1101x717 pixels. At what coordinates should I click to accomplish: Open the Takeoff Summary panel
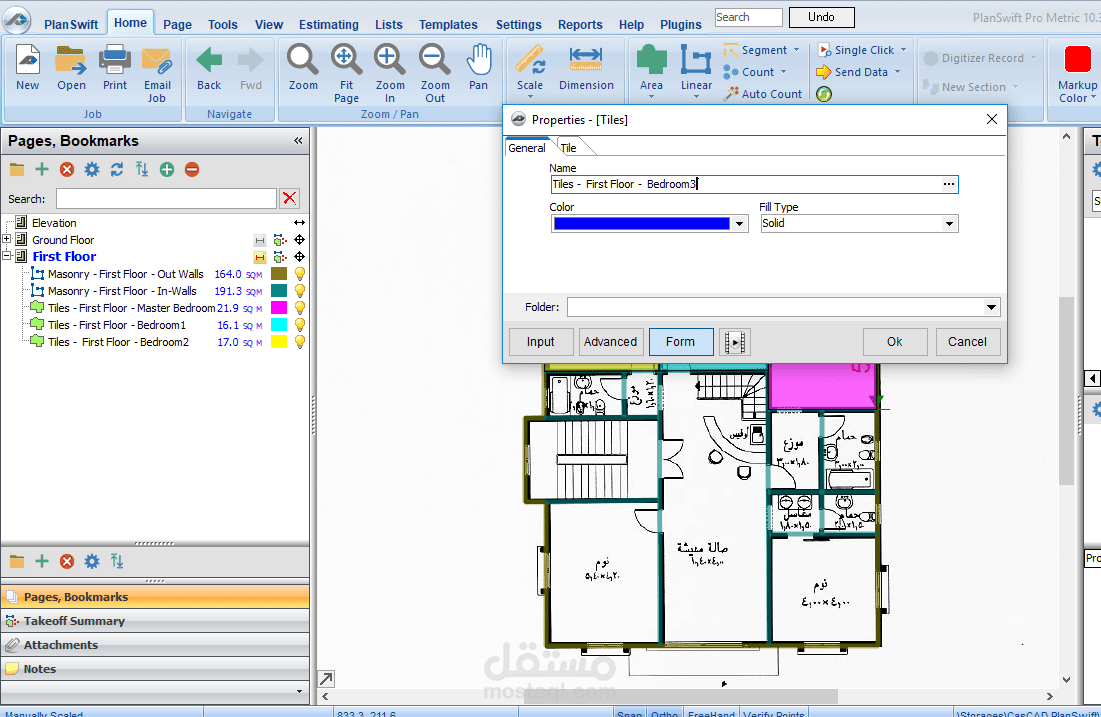[x=155, y=621]
